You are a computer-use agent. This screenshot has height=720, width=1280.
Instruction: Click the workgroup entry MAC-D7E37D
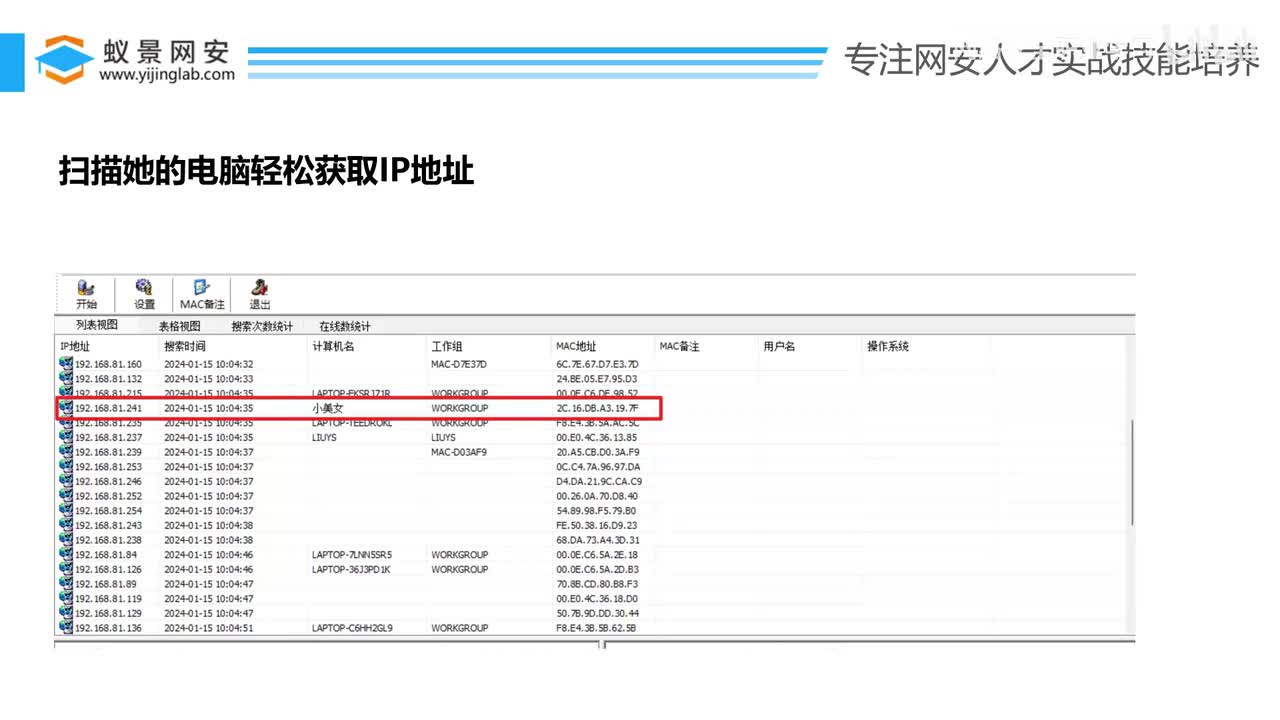pyautogui.click(x=459, y=364)
